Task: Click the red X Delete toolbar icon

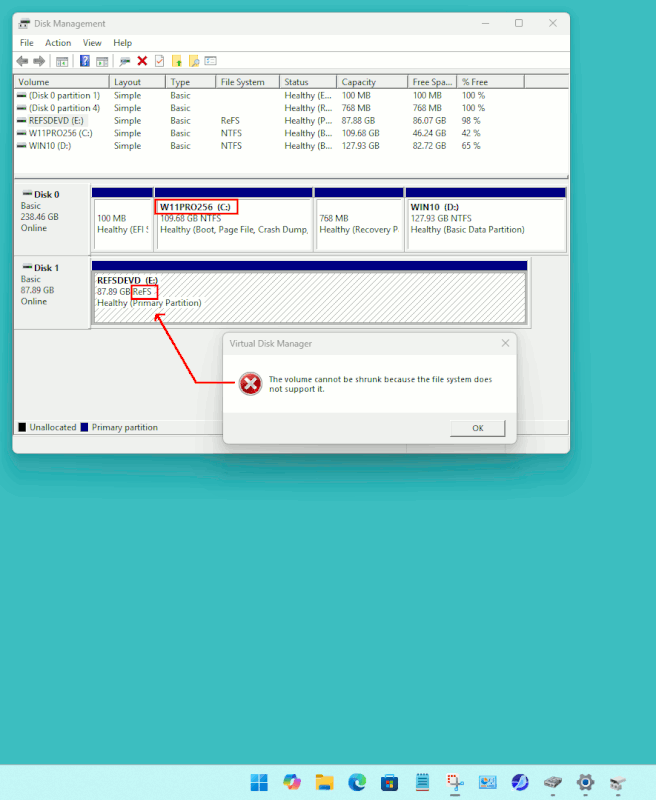Action: (142, 61)
